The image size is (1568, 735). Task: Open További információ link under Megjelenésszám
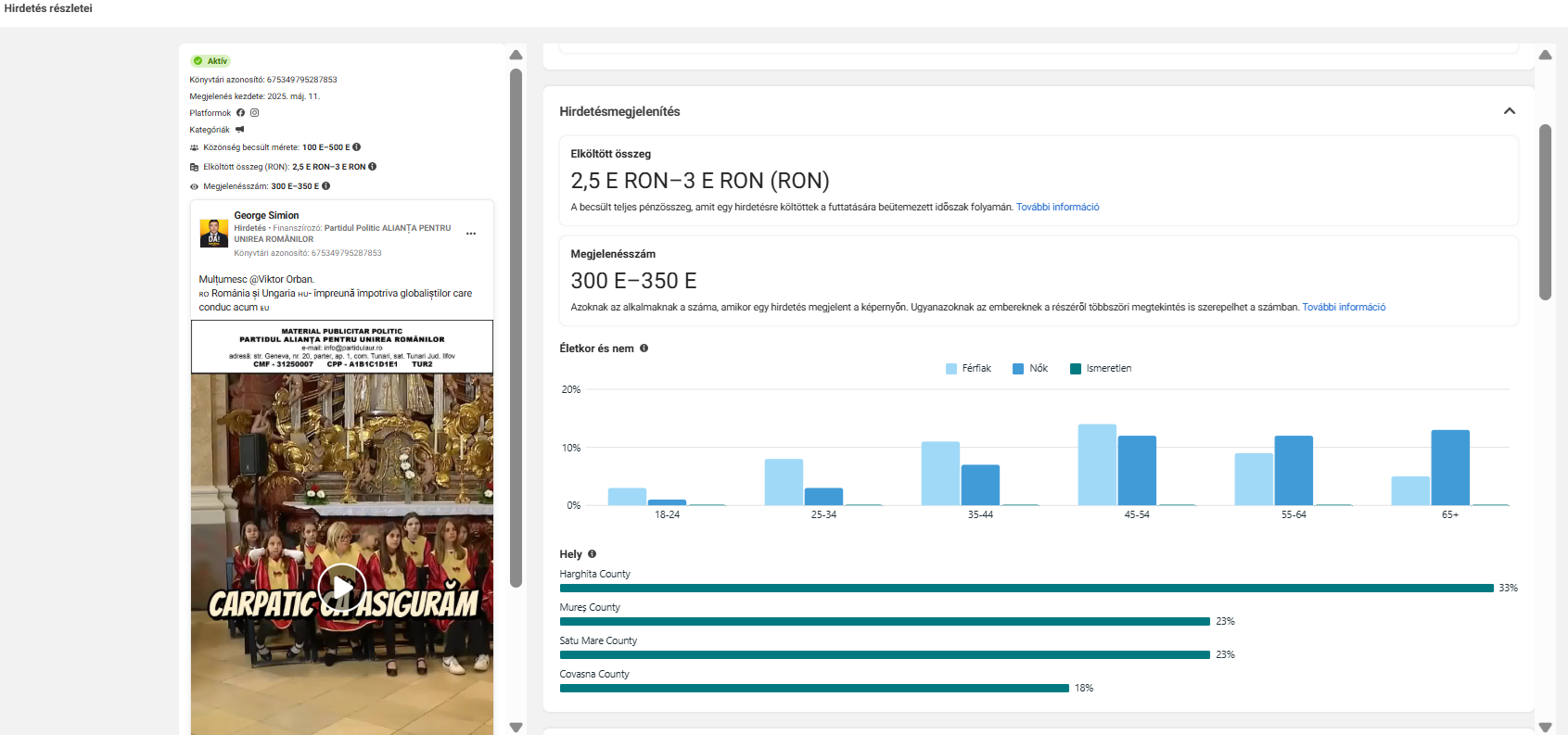pos(1344,308)
